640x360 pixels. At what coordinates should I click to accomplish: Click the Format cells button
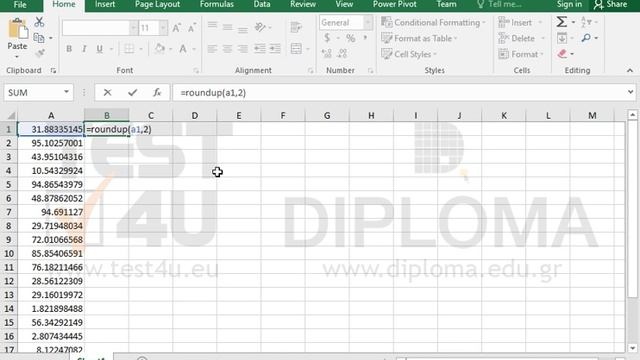521,54
